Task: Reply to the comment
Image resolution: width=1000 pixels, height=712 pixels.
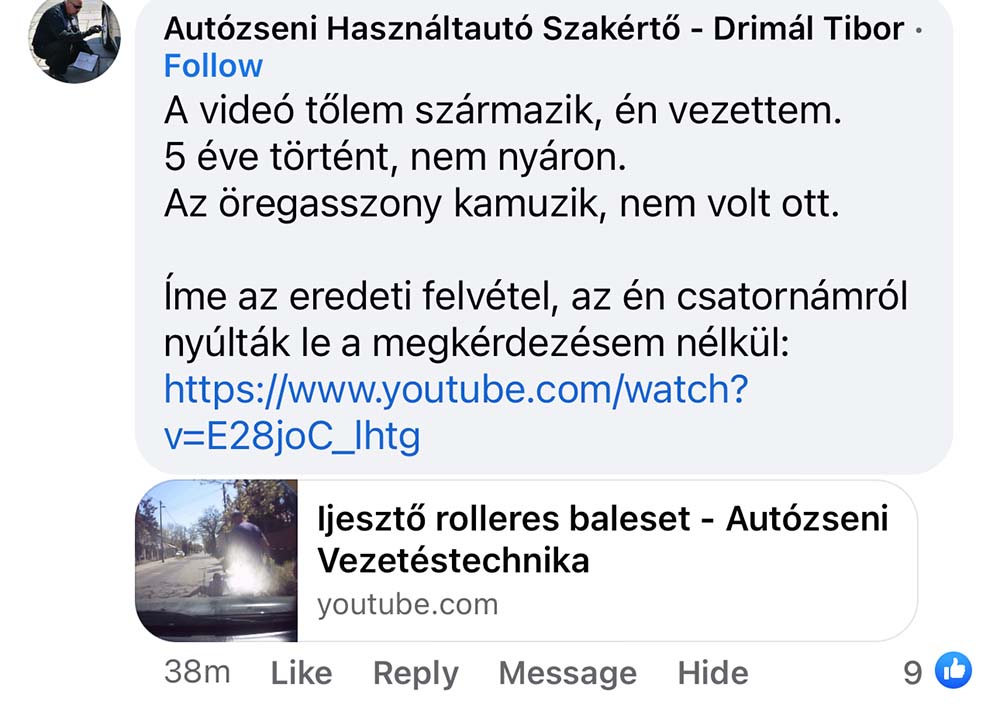Action: click(415, 673)
